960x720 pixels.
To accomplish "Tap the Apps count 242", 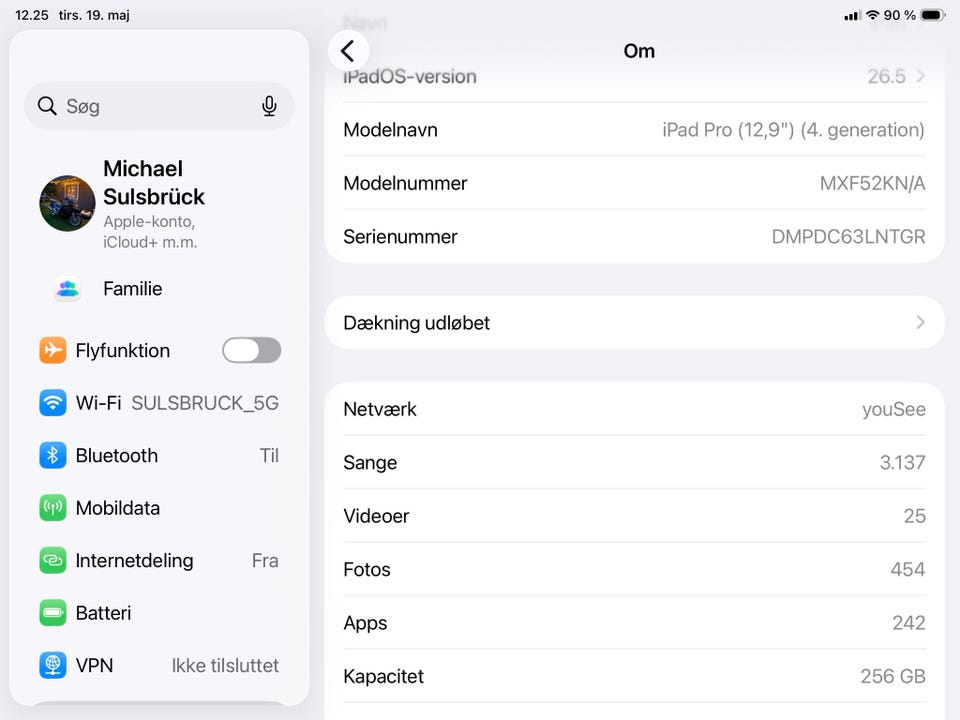I will click(x=909, y=623).
